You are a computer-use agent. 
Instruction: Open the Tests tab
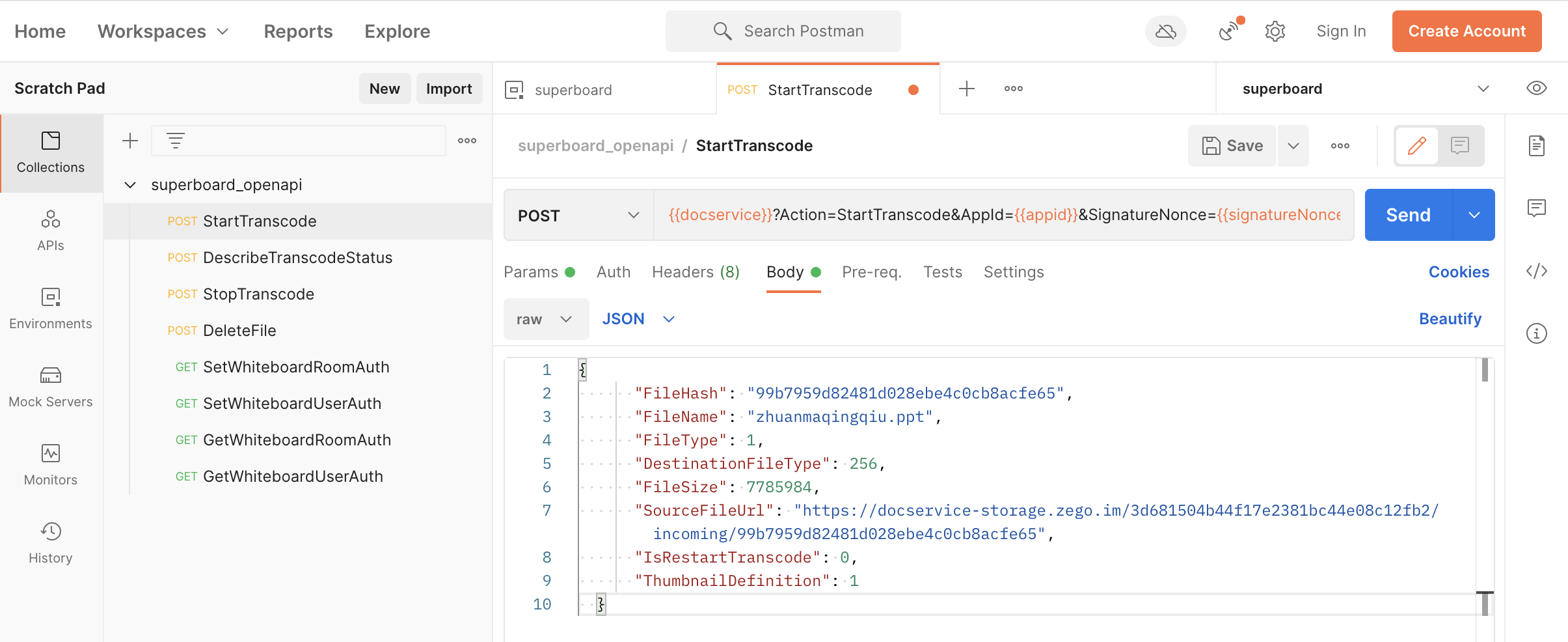point(943,272)
